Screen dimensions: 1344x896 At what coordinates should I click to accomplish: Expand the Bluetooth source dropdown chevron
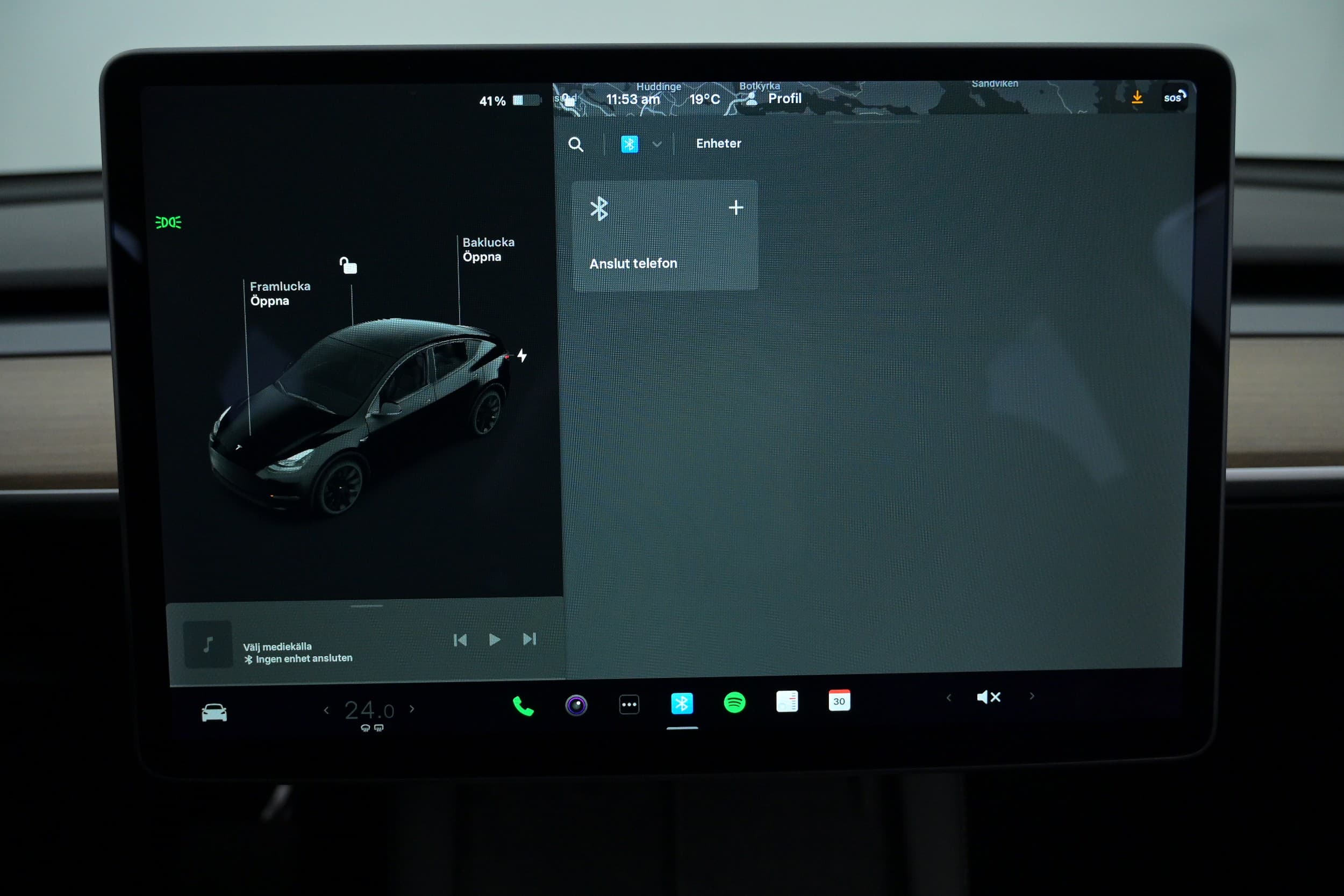(657, 144)
